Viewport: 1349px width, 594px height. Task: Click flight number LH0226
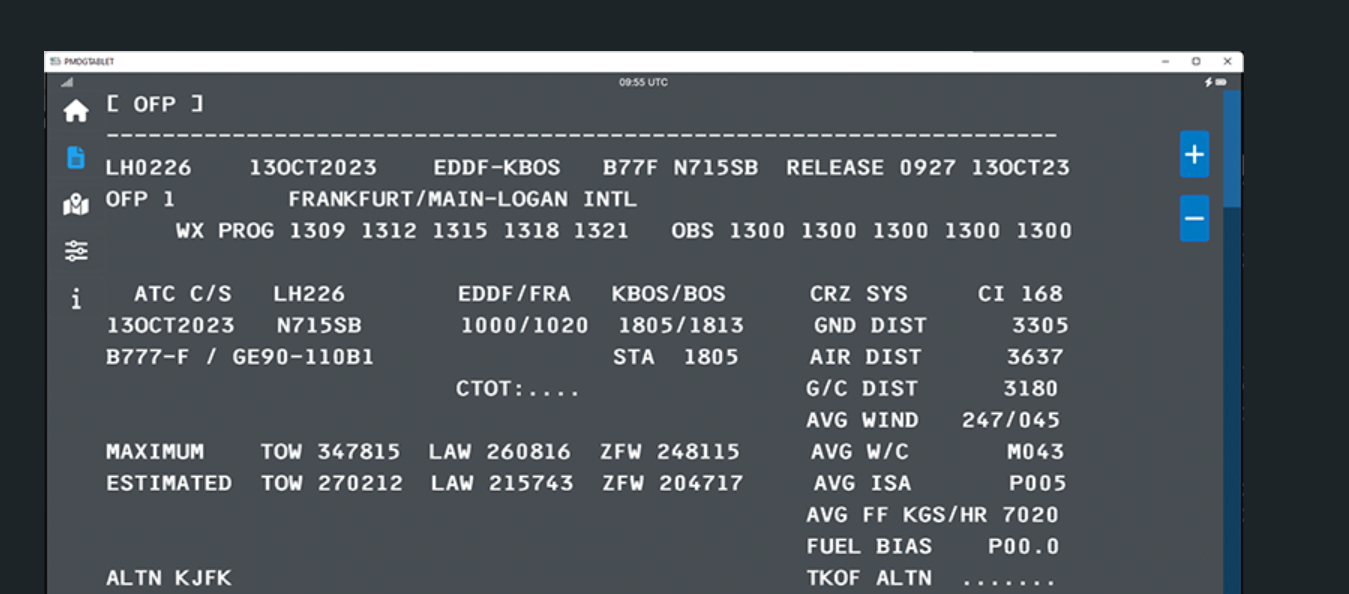coord(148,168)
